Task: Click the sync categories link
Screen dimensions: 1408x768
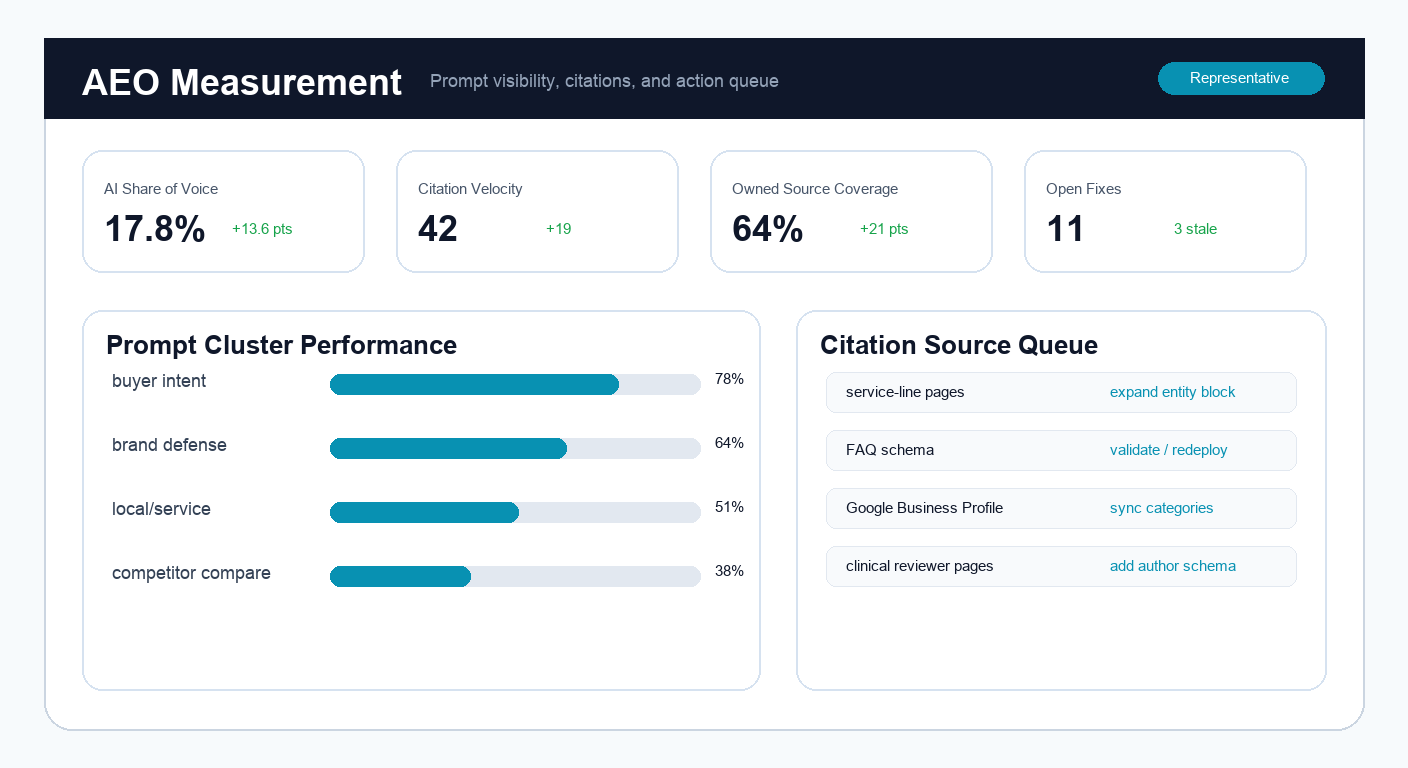Action: click(x=1161, y=508)
